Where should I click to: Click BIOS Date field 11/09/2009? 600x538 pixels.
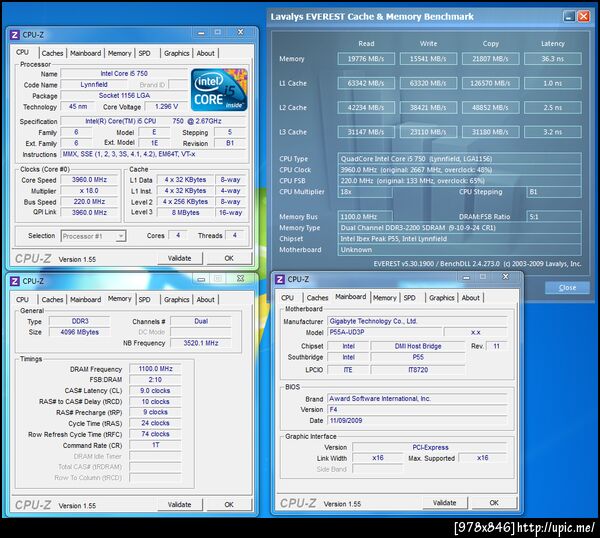coord(417,421)
